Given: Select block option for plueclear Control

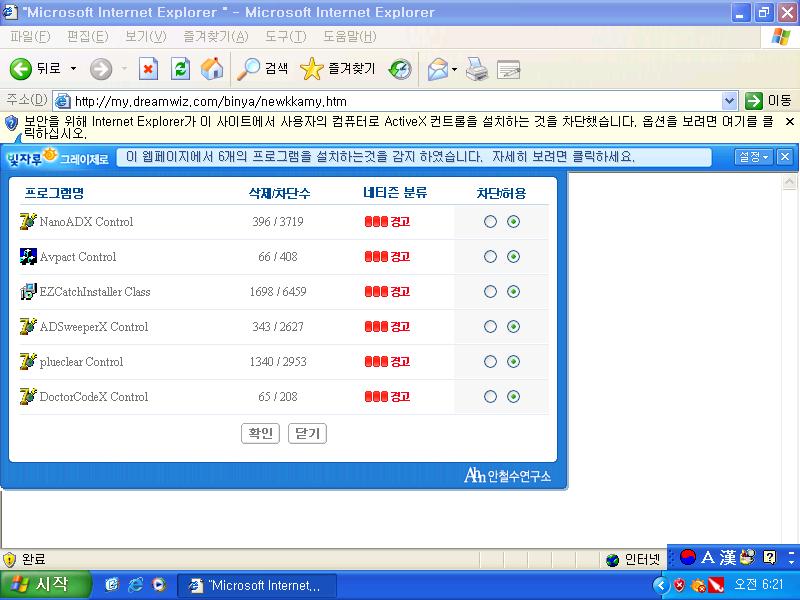Looking at the screenshot, I should click(490, 361).
